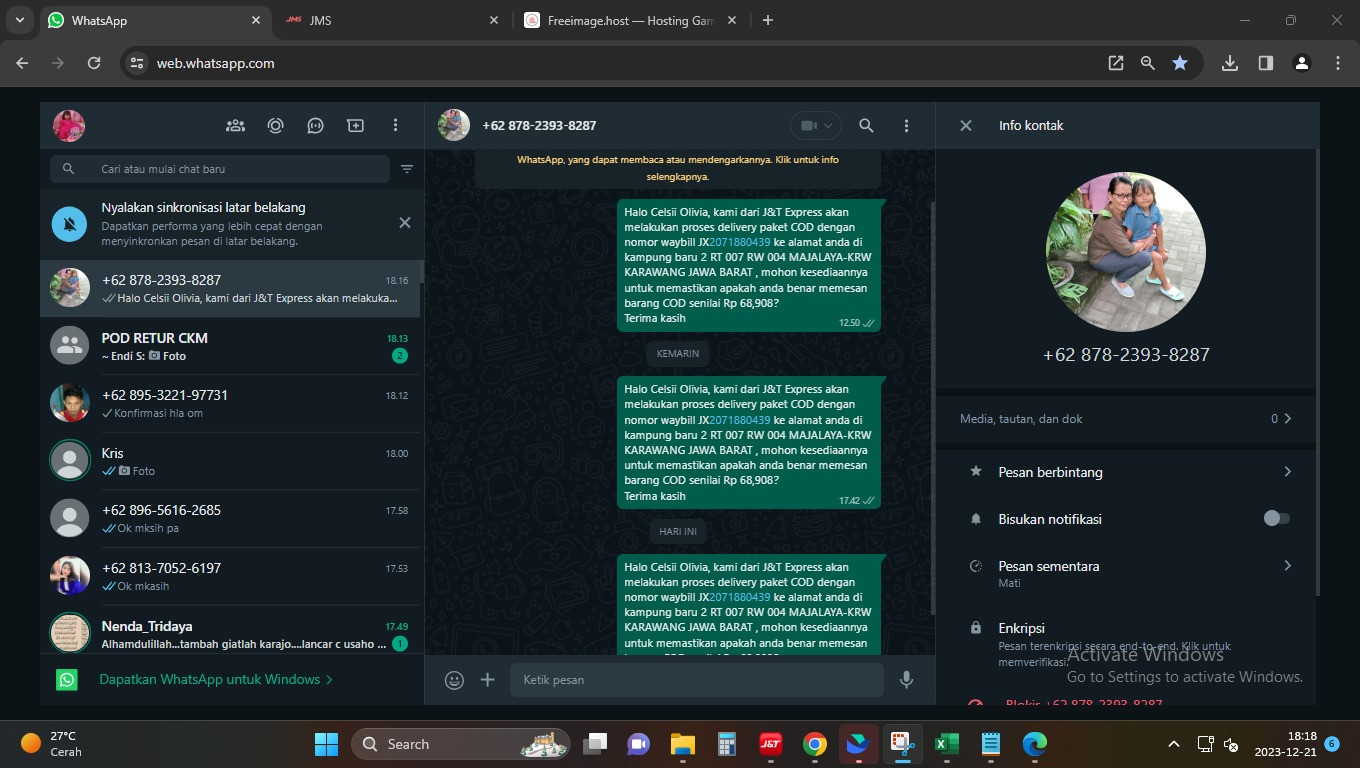The height and width of the screenshot is (768, 1360).
Task: Bookmark this page with star icon
Action: click(x=1180, y=63)
